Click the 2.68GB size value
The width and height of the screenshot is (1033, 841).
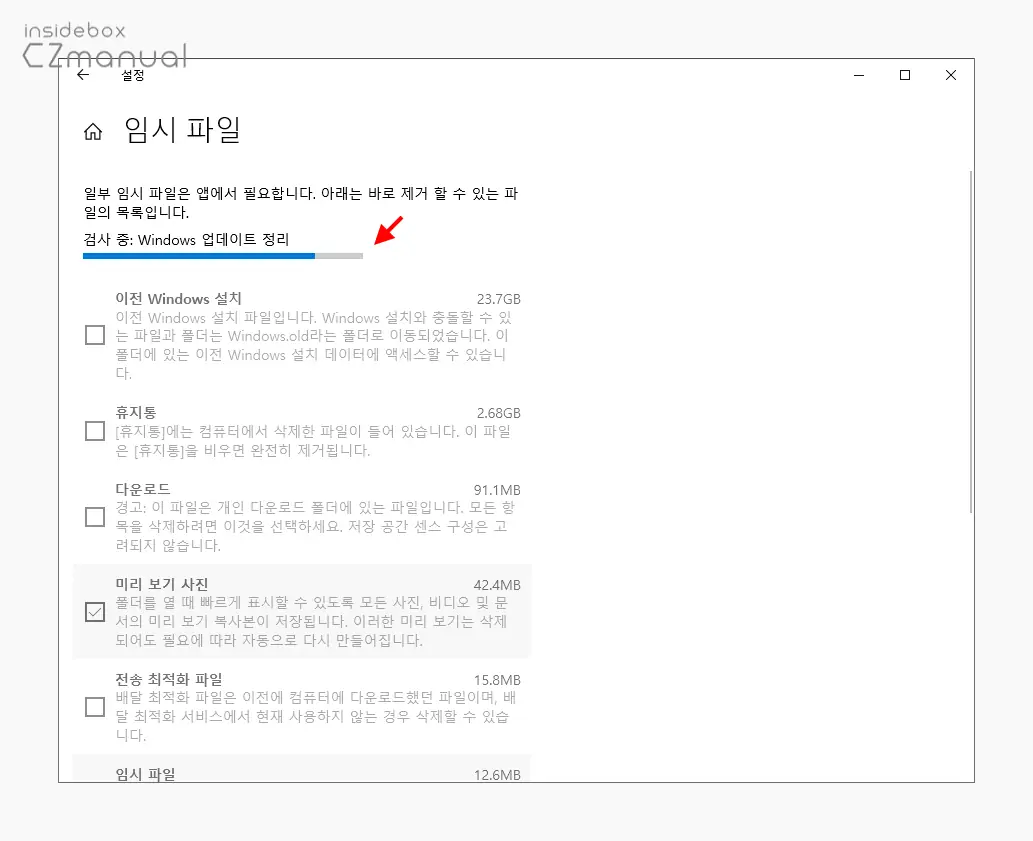pos(499,413)
